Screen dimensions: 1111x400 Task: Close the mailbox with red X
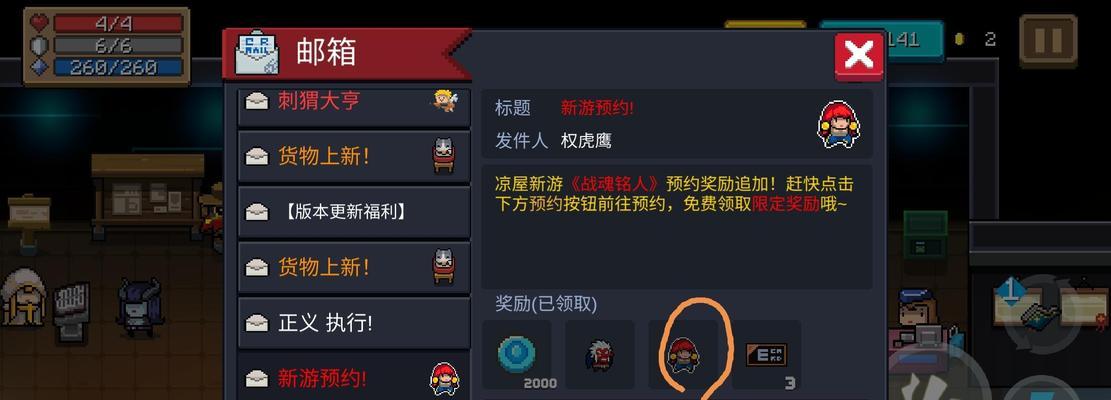858,55
